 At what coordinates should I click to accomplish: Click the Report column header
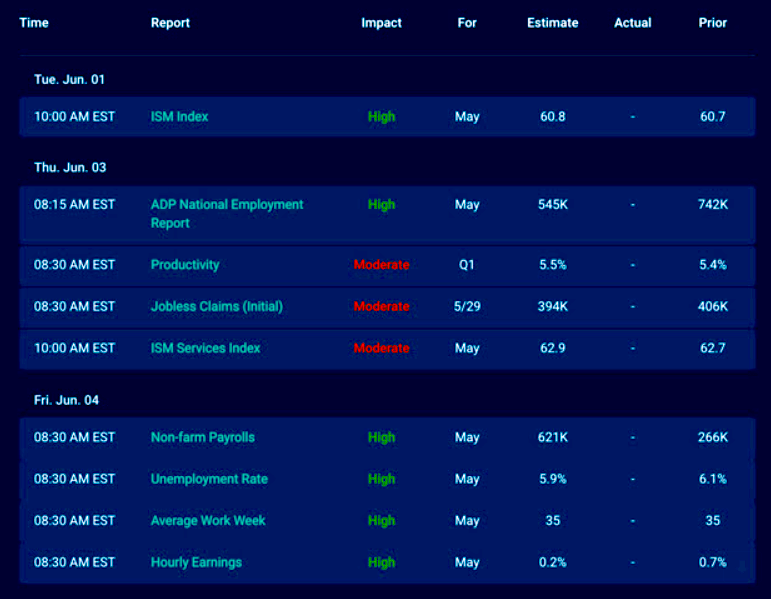point(170,22)
